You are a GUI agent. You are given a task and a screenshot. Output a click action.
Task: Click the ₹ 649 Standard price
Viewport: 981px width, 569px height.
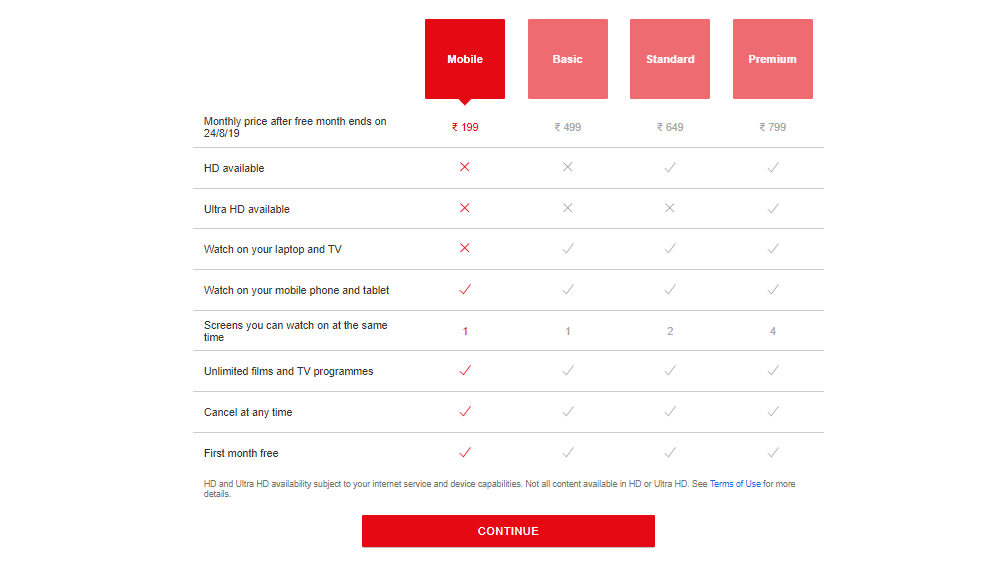670,127
